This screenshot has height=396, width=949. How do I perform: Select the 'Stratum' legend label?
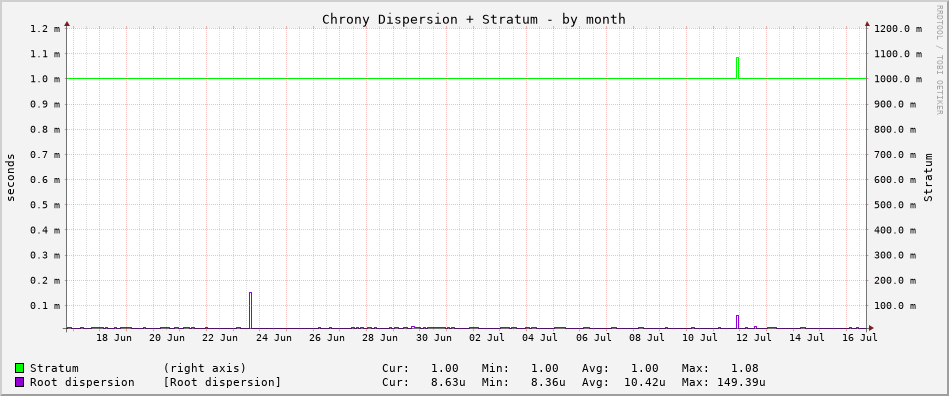(54, 368)
